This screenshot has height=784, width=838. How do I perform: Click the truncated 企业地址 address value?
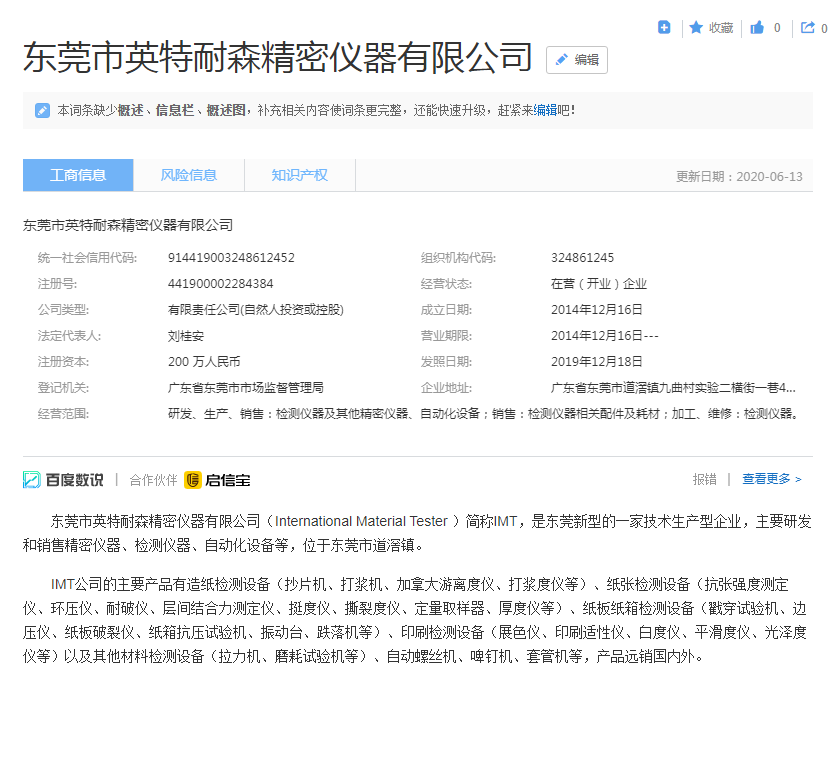click(x=673, y=388)
